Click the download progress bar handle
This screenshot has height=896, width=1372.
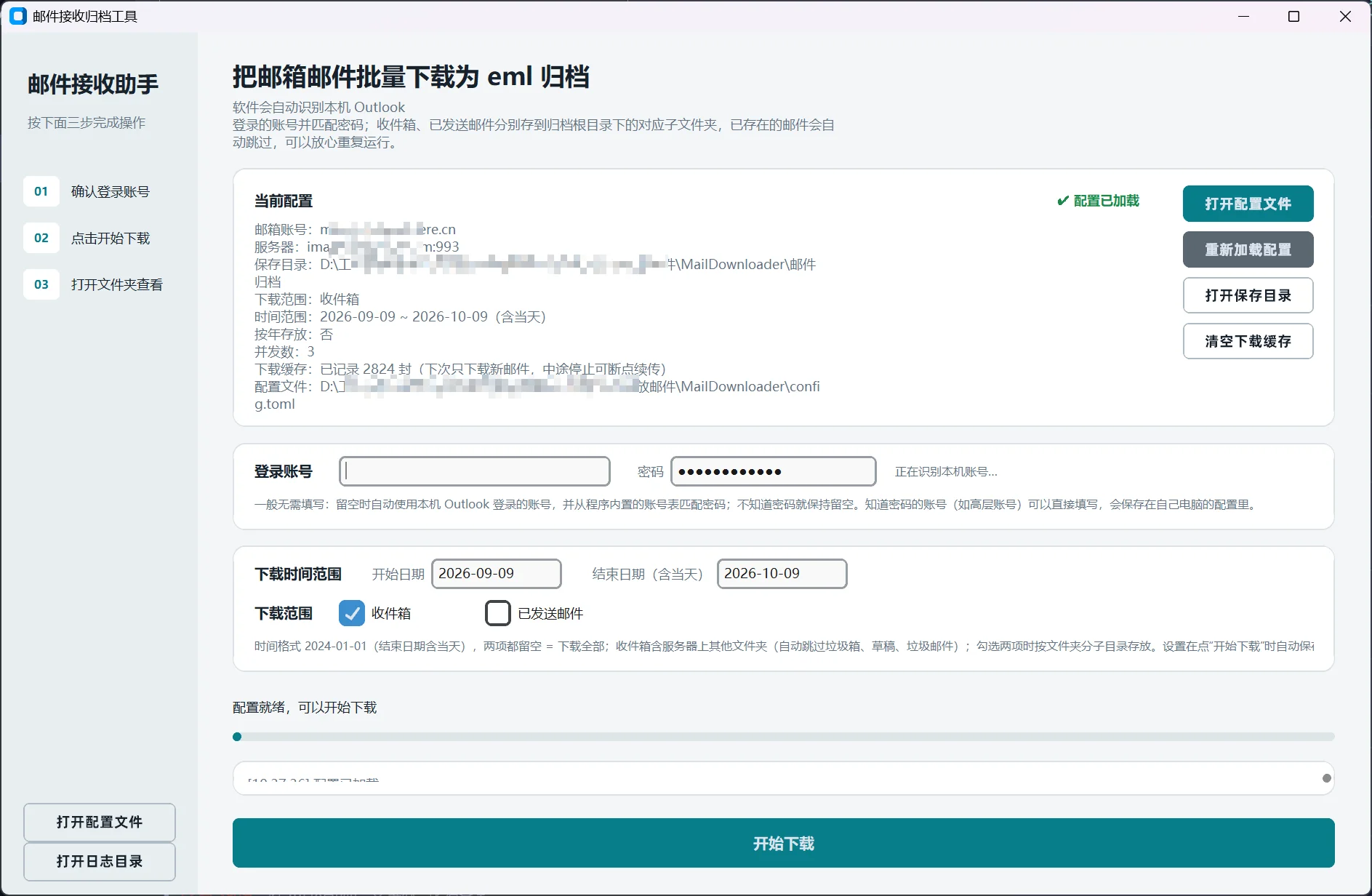237,737
